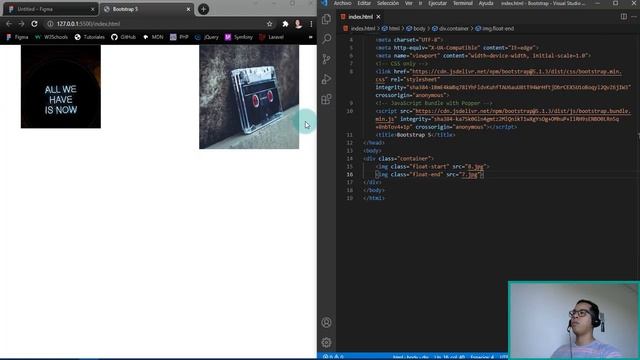The width and height of the screenshot is (640, 360).
Task: Go back in Chrome browser
Action: 9,24
